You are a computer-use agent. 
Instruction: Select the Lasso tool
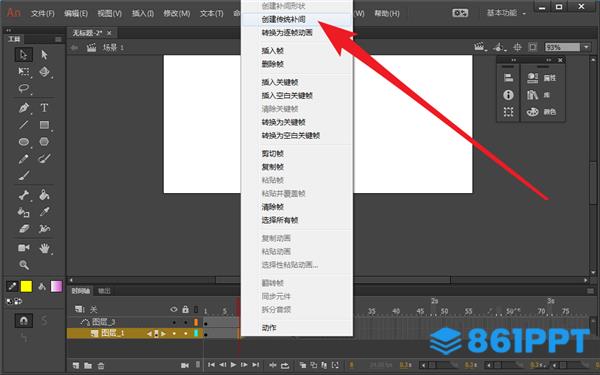point(24,88)
